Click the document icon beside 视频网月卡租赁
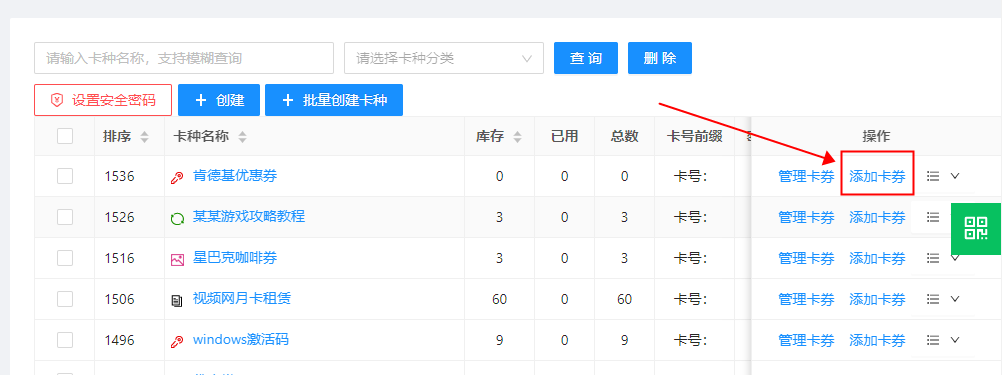The height and width of the screenshot is (375, 1002). (177, 300)
